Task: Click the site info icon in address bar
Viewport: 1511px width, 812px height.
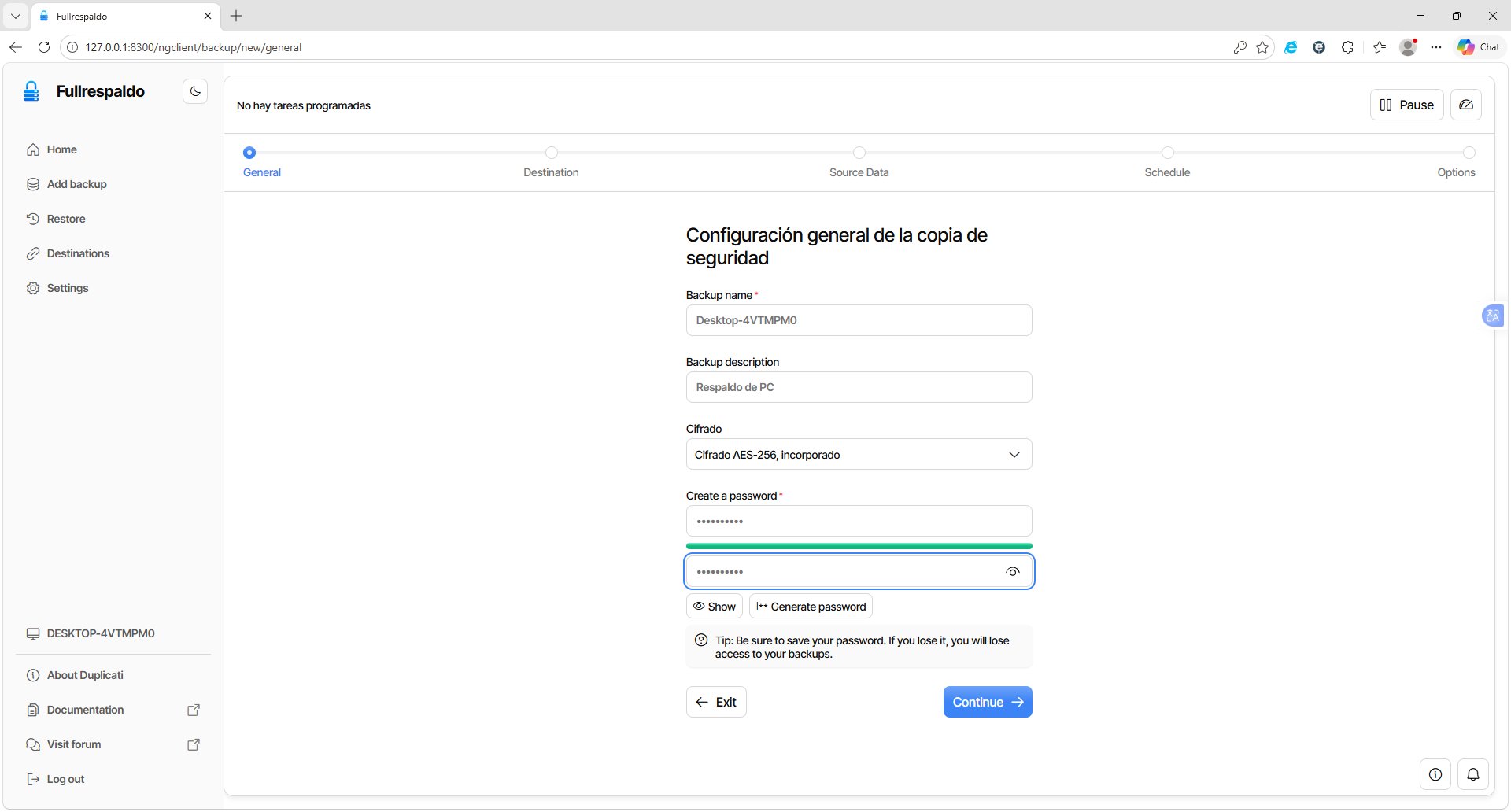Action: [x=72, y=47]
